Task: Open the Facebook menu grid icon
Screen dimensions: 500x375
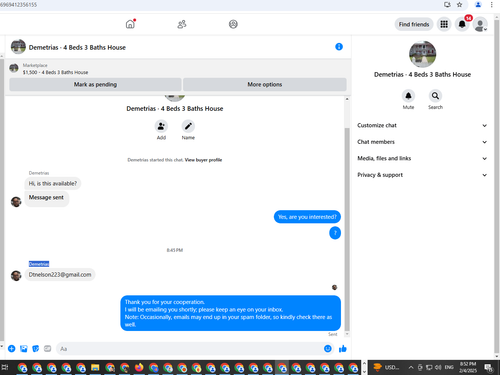Action: (444, 24)
